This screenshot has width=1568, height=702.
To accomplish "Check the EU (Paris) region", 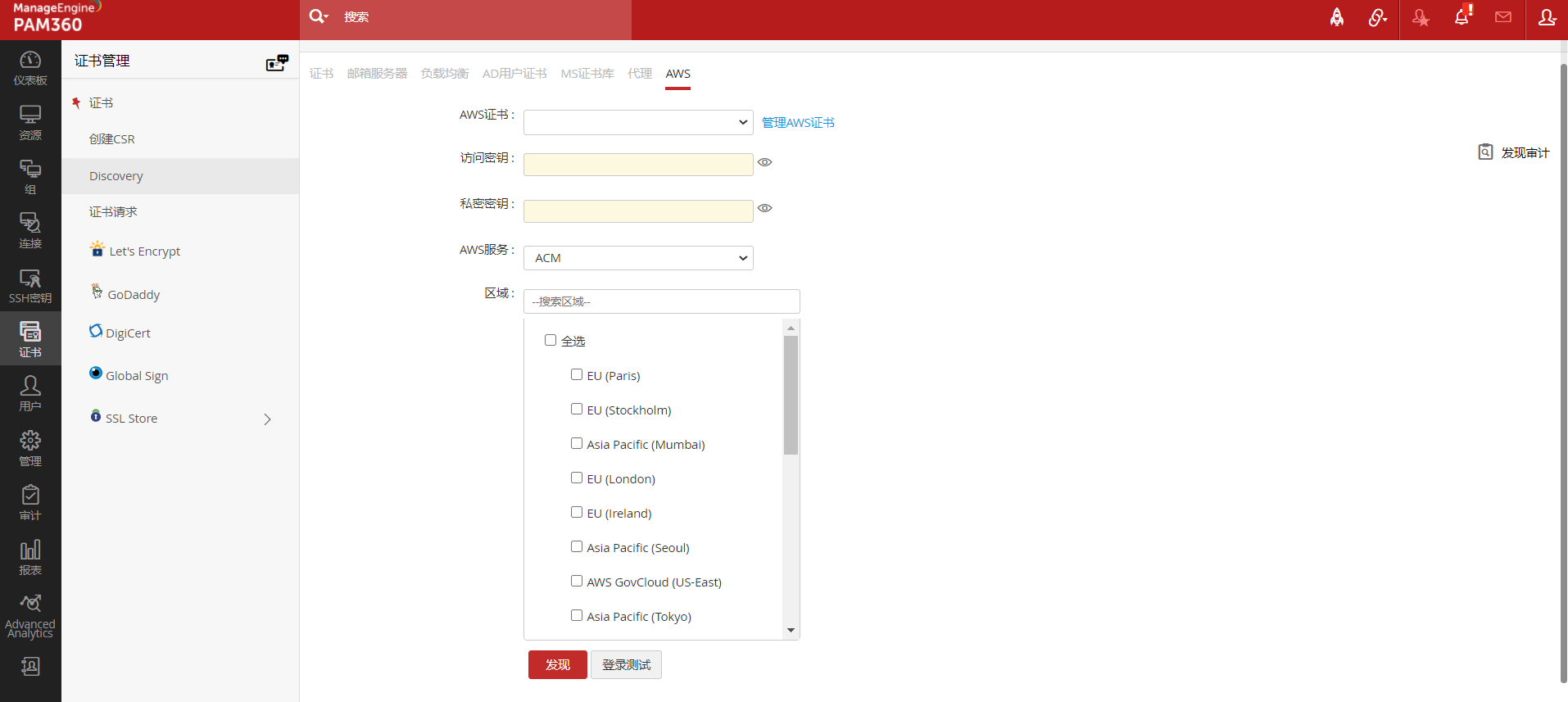I will tap(577, 374).
